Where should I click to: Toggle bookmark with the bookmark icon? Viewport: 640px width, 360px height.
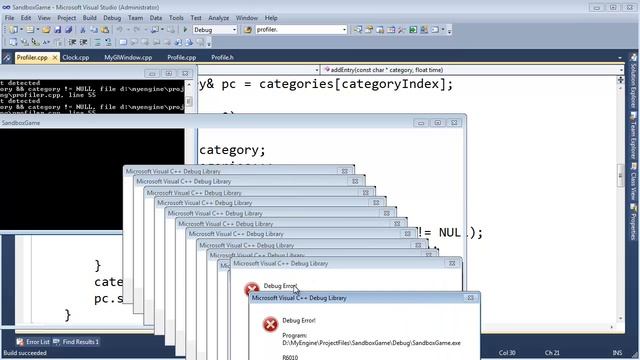(123, 42)
